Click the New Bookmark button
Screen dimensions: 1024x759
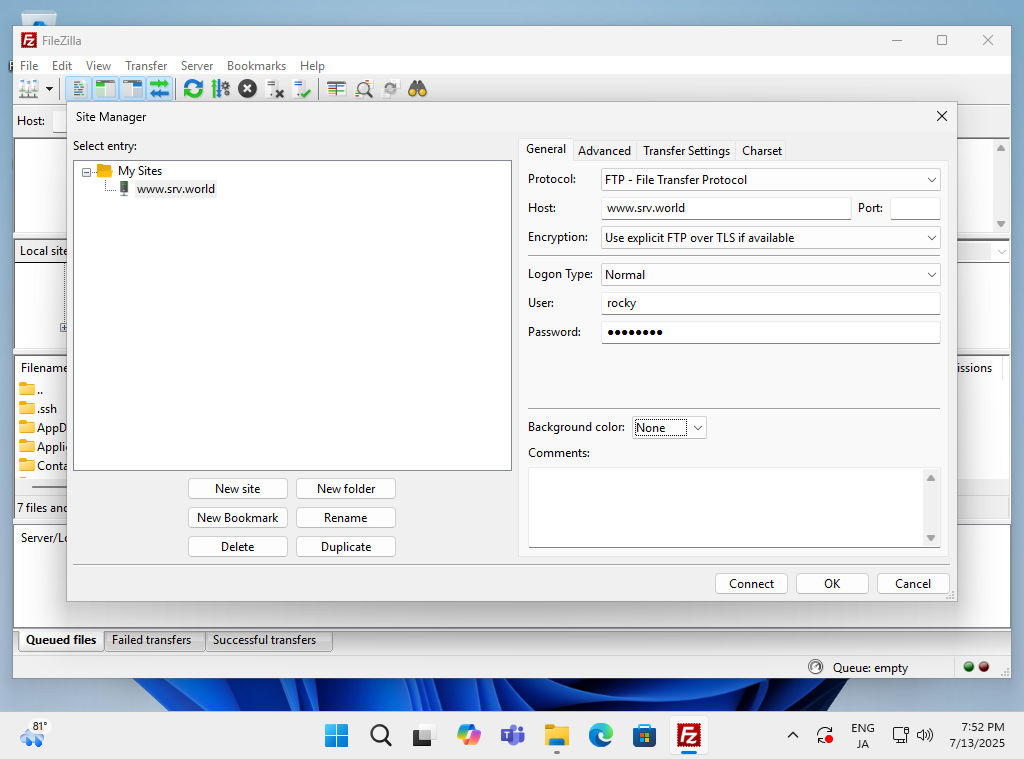pos(238,518)
